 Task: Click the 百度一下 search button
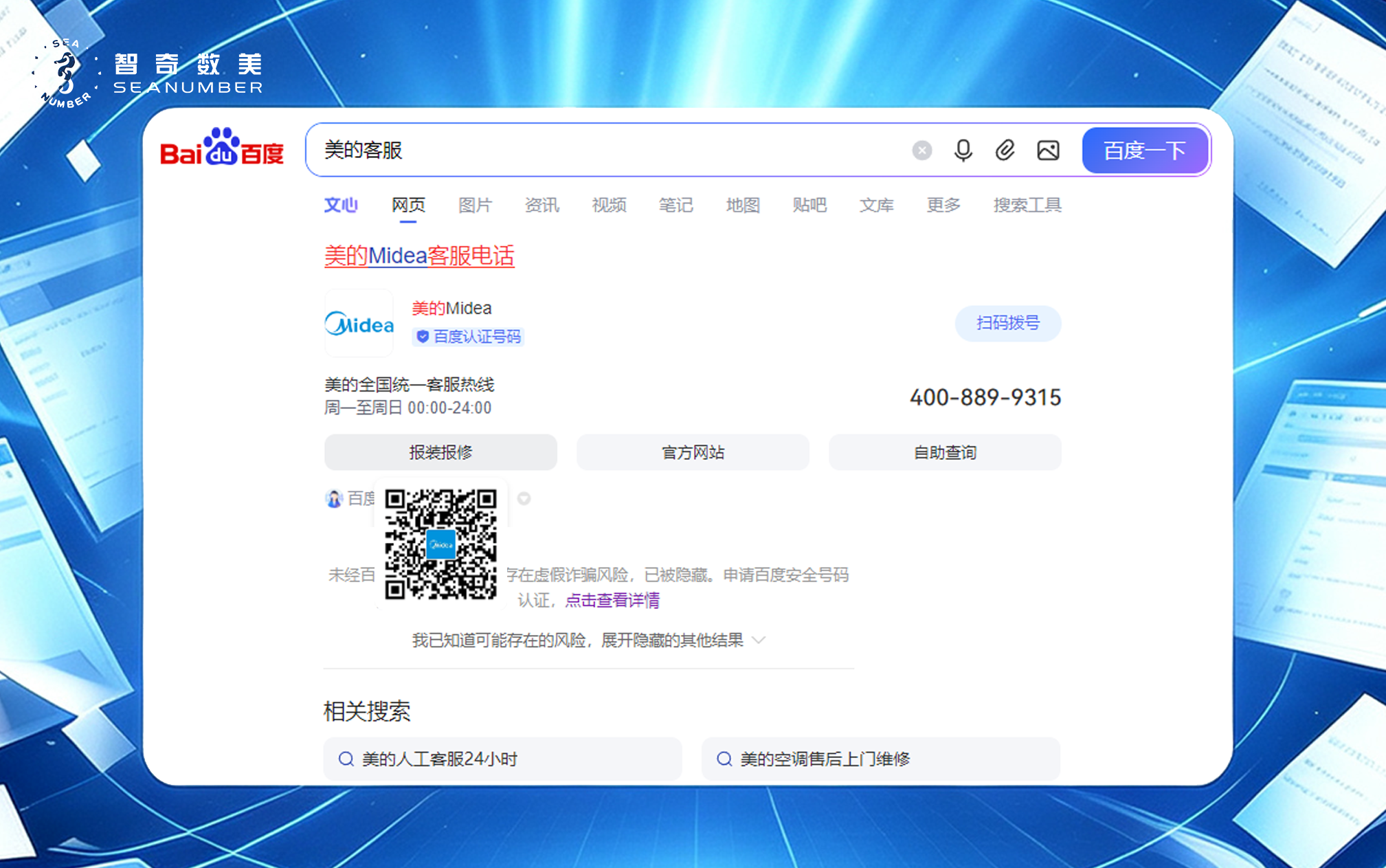click(x=1145, y=150)
